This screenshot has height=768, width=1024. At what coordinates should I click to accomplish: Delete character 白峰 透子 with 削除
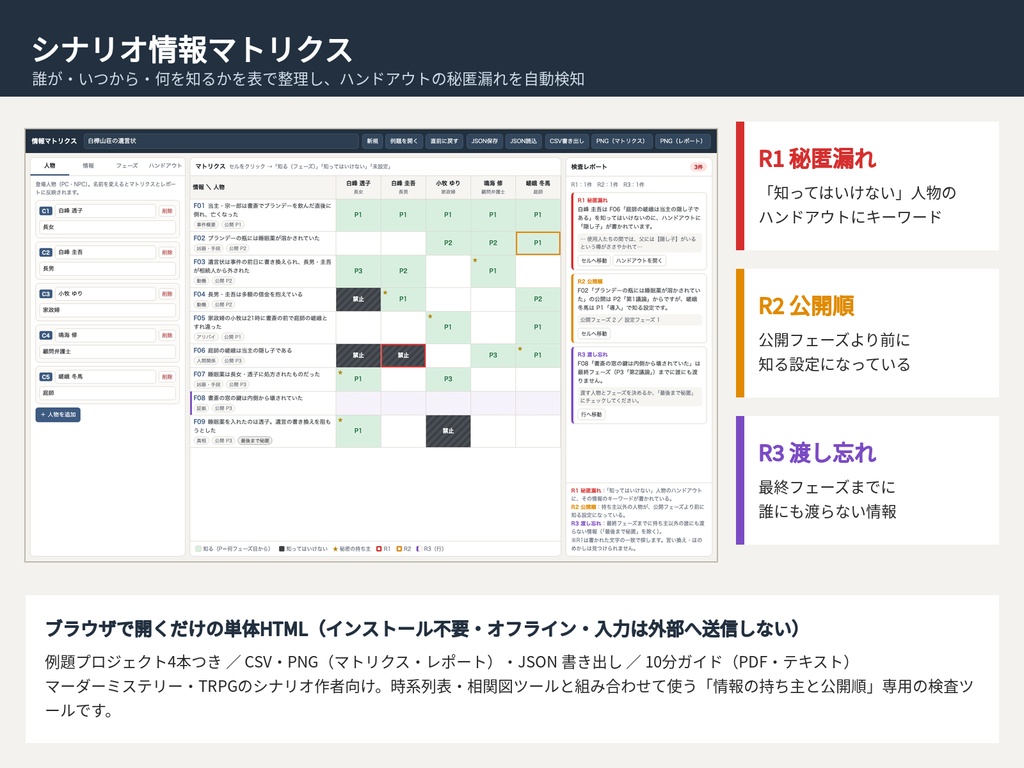click(167, 211)
